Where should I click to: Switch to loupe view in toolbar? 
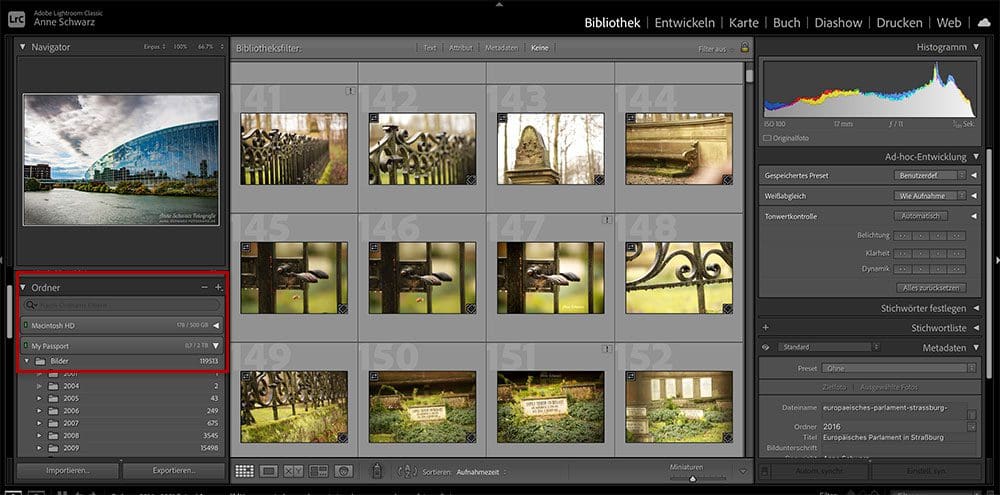(268, 471)
